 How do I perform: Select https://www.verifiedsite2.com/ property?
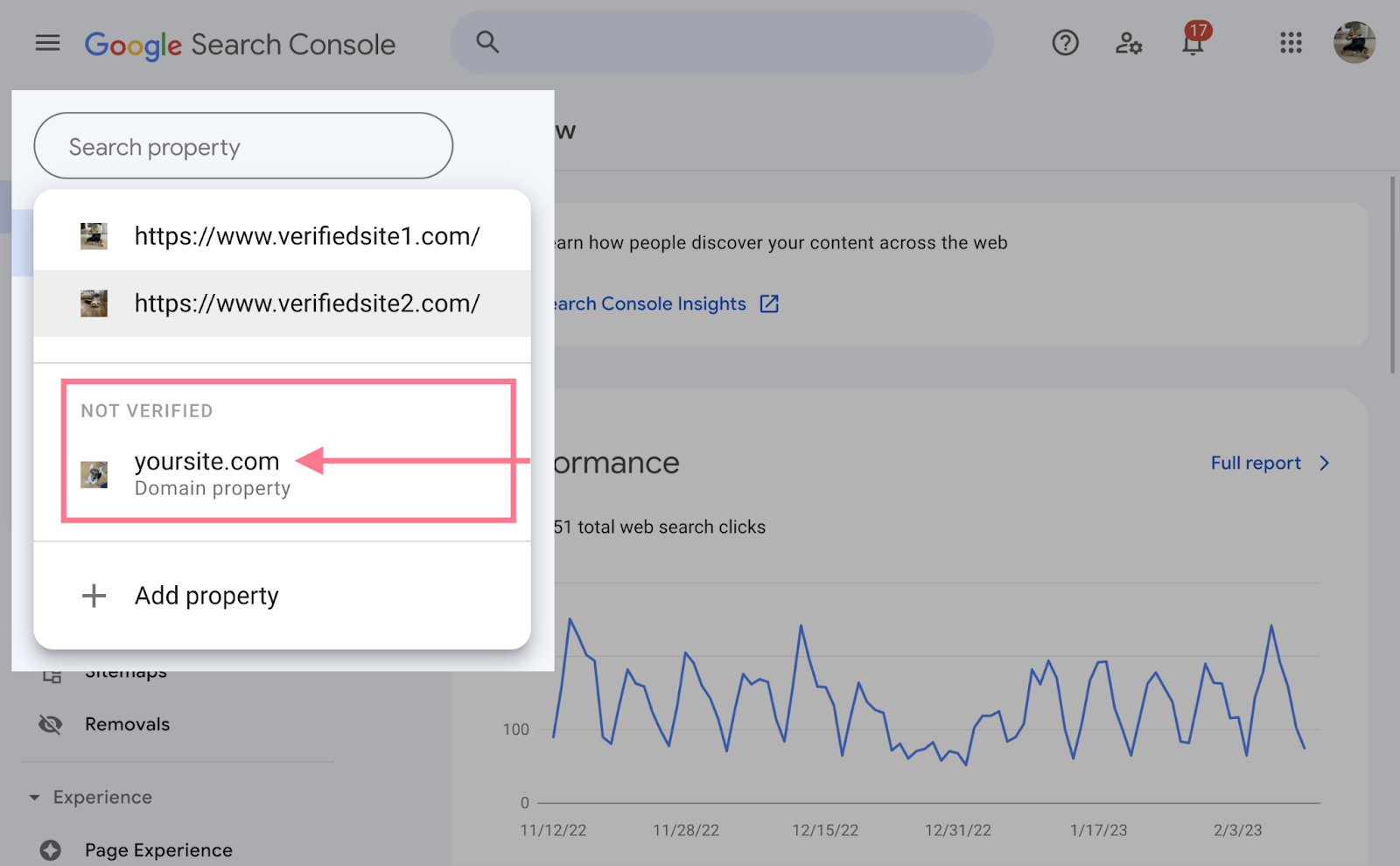pyautogui.click(x=306, y=304)
